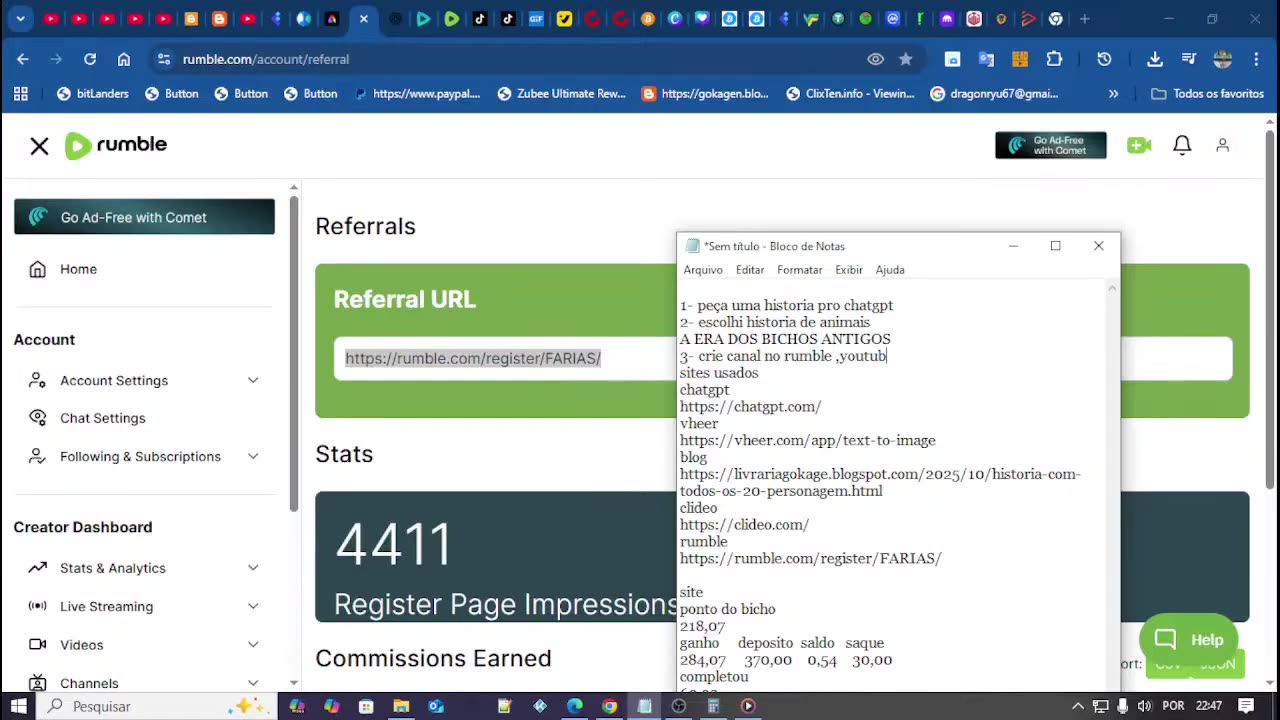Click the green upload video camera icon
The width and height of the screenshot is (1280, 720).
pyautogui.click(x=1139, y=145)
